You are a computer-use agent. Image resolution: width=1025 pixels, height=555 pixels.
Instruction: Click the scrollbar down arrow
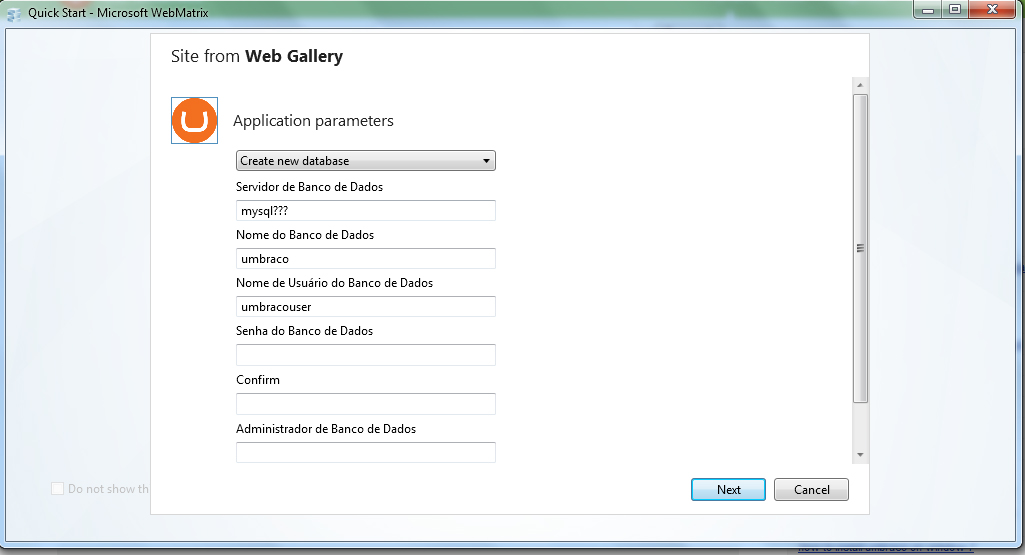860,455
